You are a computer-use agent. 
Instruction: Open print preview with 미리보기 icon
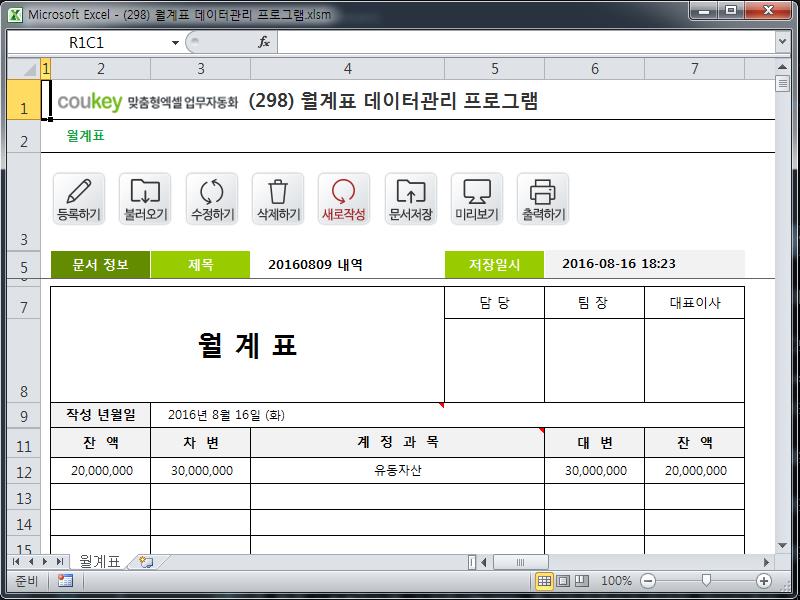[x=477, y=198]
